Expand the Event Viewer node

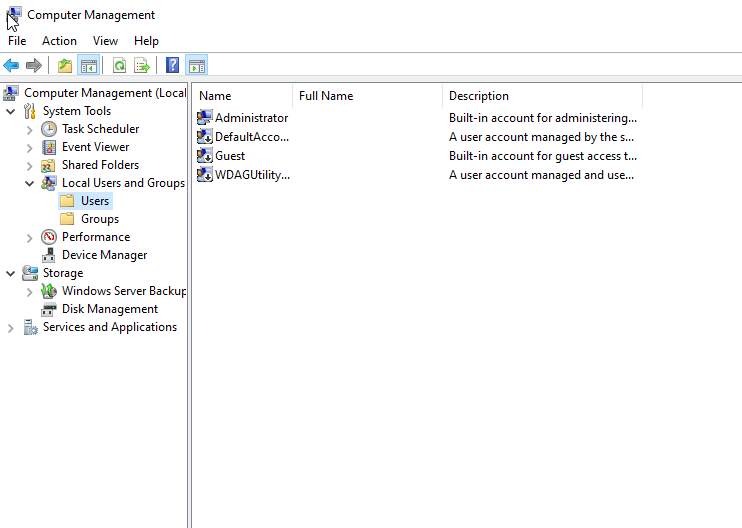[29, 148]
